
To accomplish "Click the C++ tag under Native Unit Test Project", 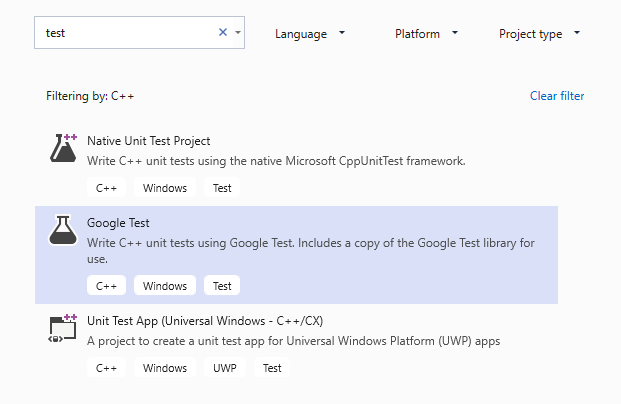I will (x=106, y=187).
